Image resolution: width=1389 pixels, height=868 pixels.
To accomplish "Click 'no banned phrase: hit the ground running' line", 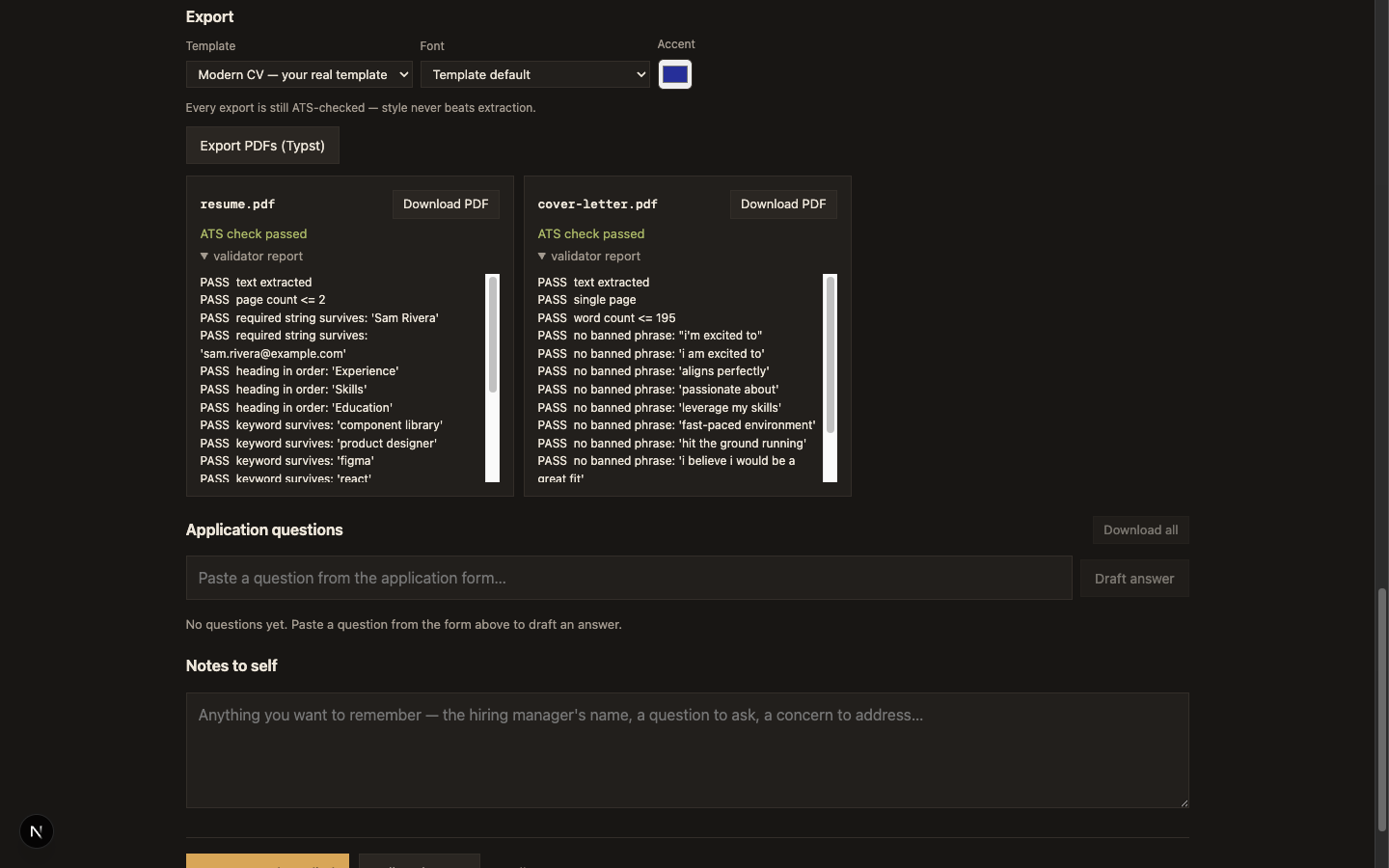I will [672, 444].
